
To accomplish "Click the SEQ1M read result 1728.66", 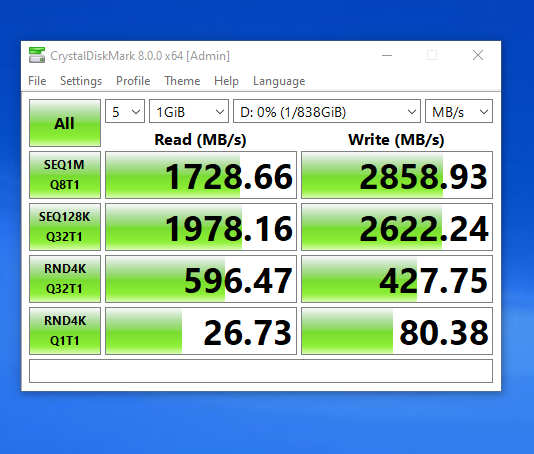I will [x=201, y=175].
